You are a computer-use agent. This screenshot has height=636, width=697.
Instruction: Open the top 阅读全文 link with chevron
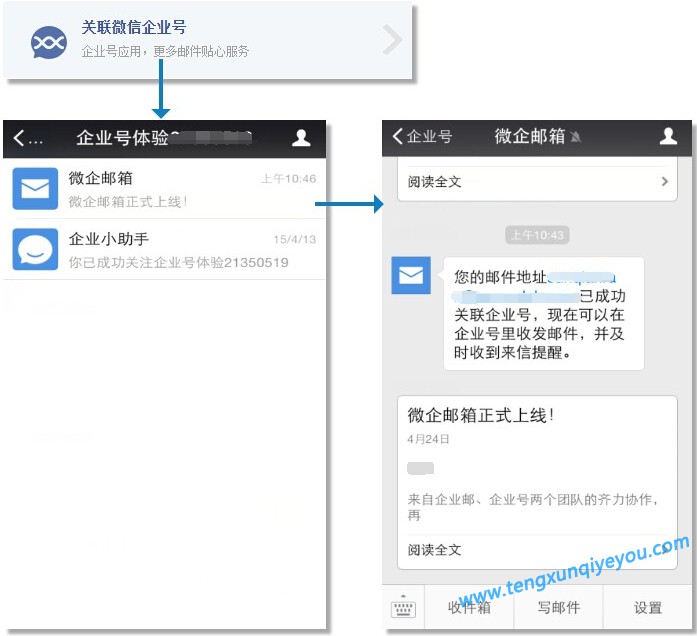[x=537, y=182]
